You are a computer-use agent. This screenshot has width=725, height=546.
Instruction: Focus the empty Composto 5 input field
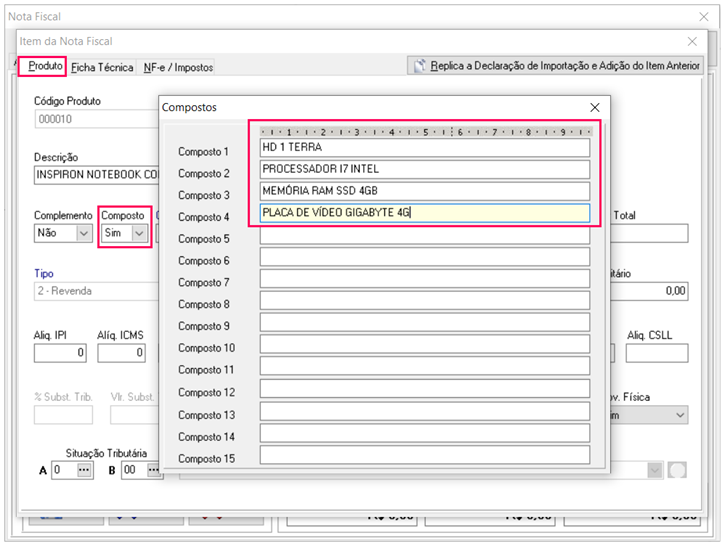(424, 238)
